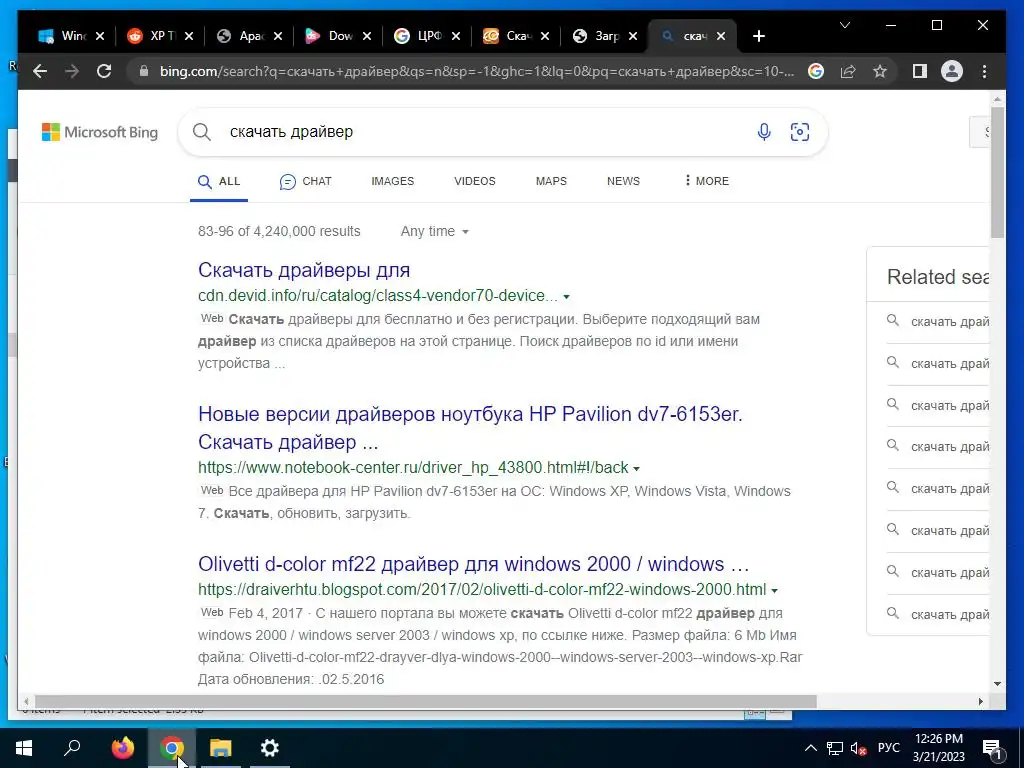The width and height of the screenshot is (1024, 768).
Task: Click the 83-96 of 4,240,000 results text
Action: [279, 231]
